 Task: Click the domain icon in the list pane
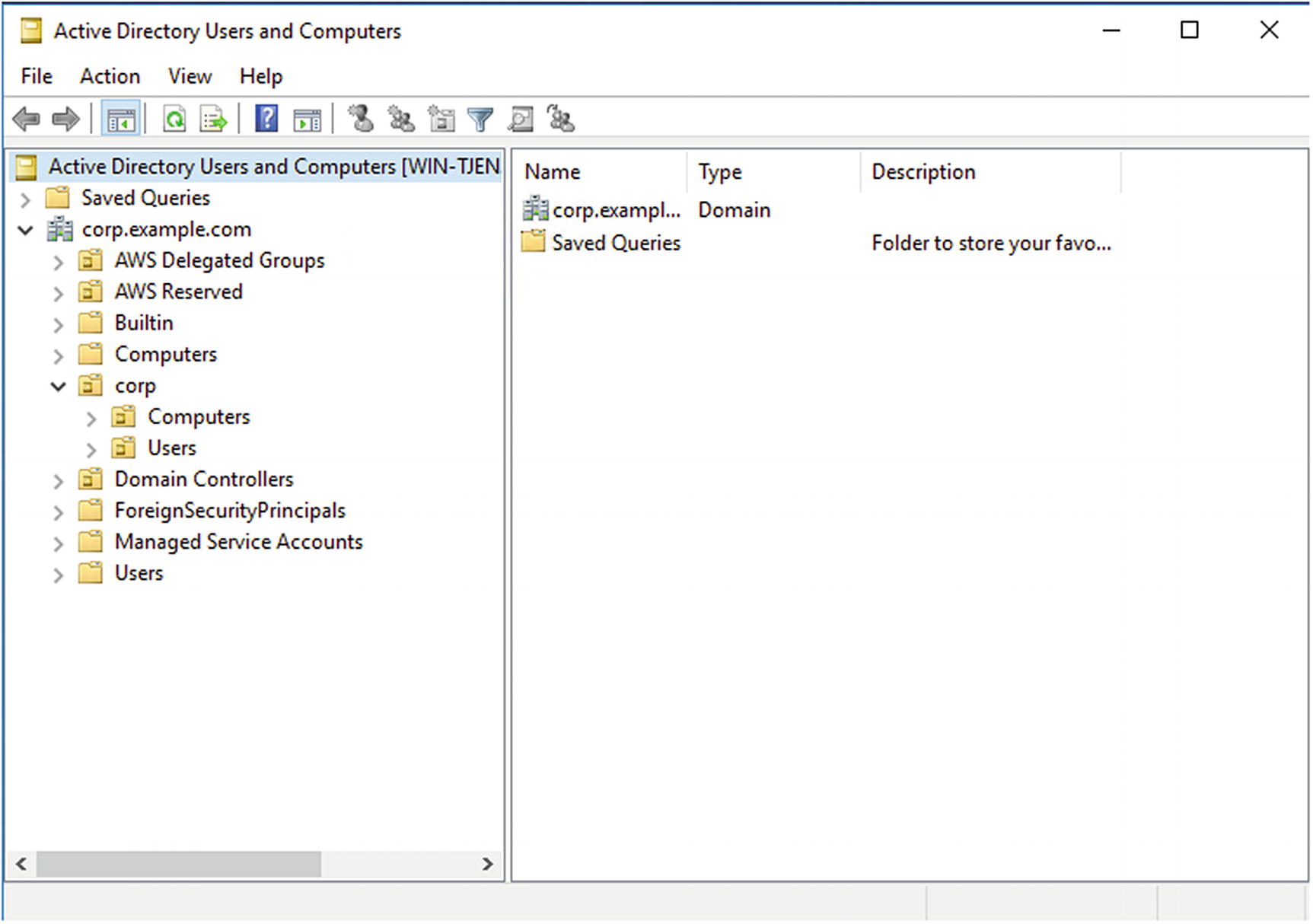click(x=535, y=209)
